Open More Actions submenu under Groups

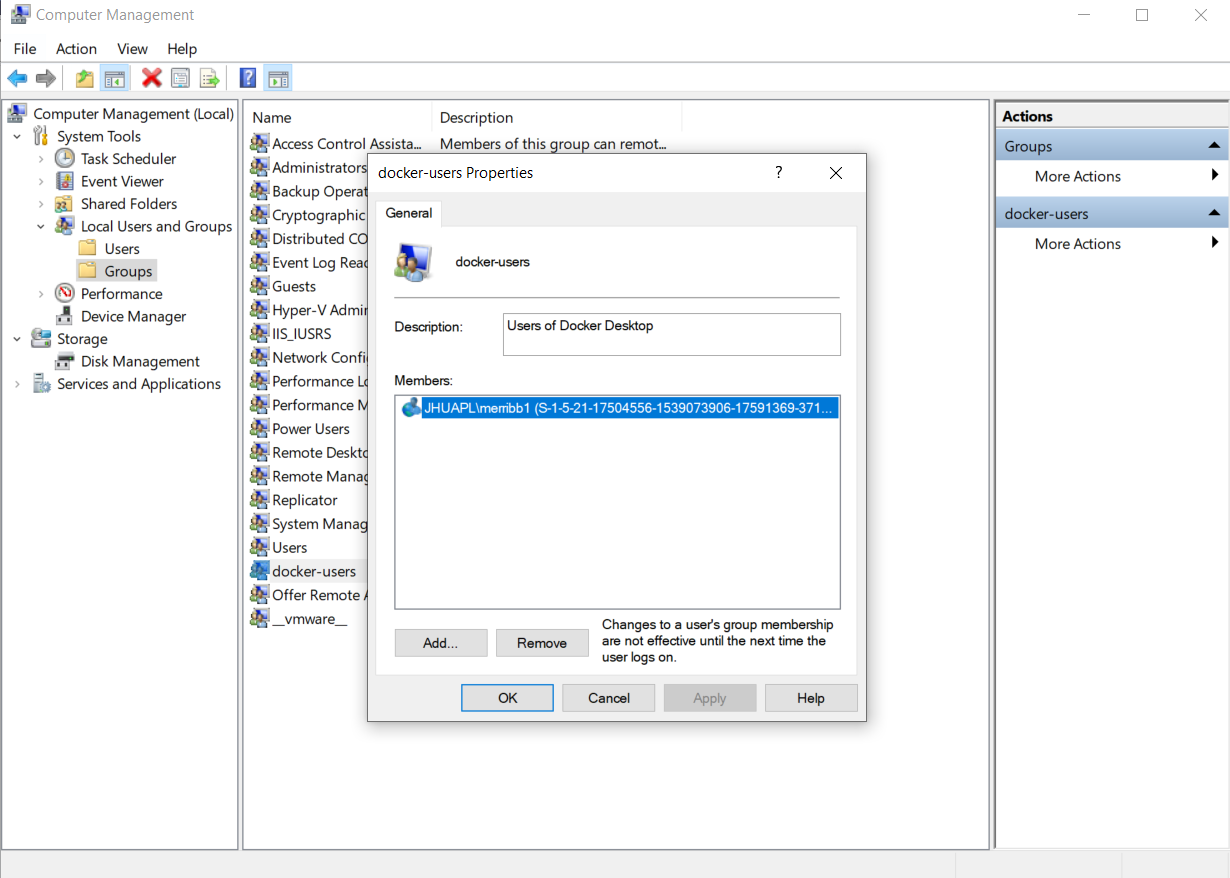[1111, 176]
